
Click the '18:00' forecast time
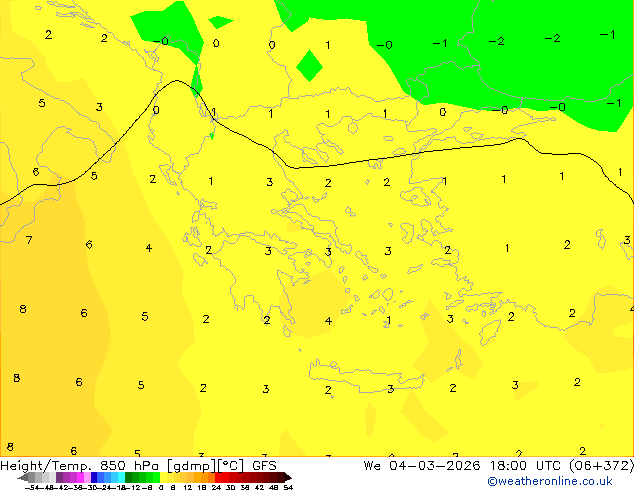tap(508, 466)
